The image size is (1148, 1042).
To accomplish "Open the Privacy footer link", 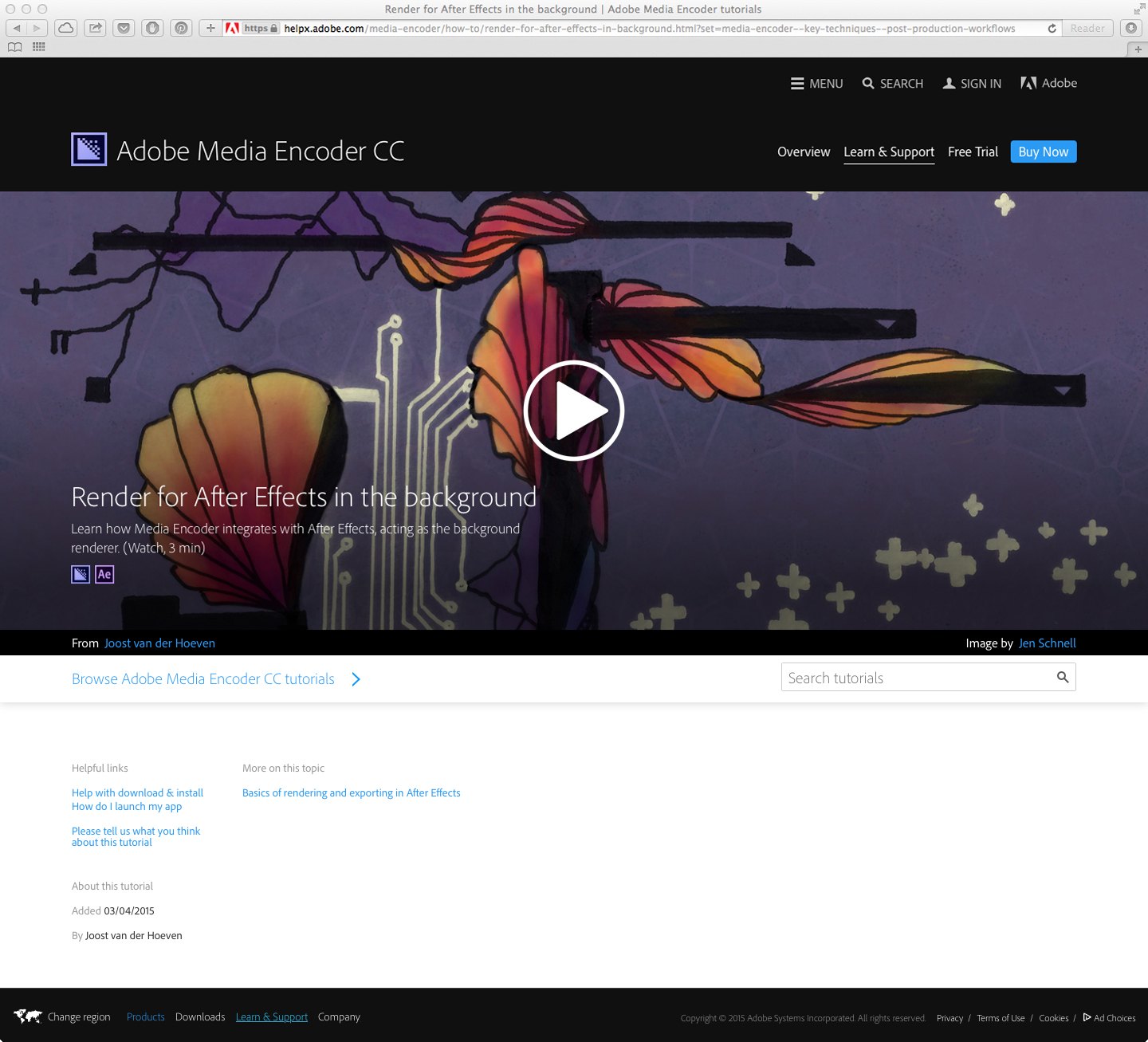I will coord(949,1018).
